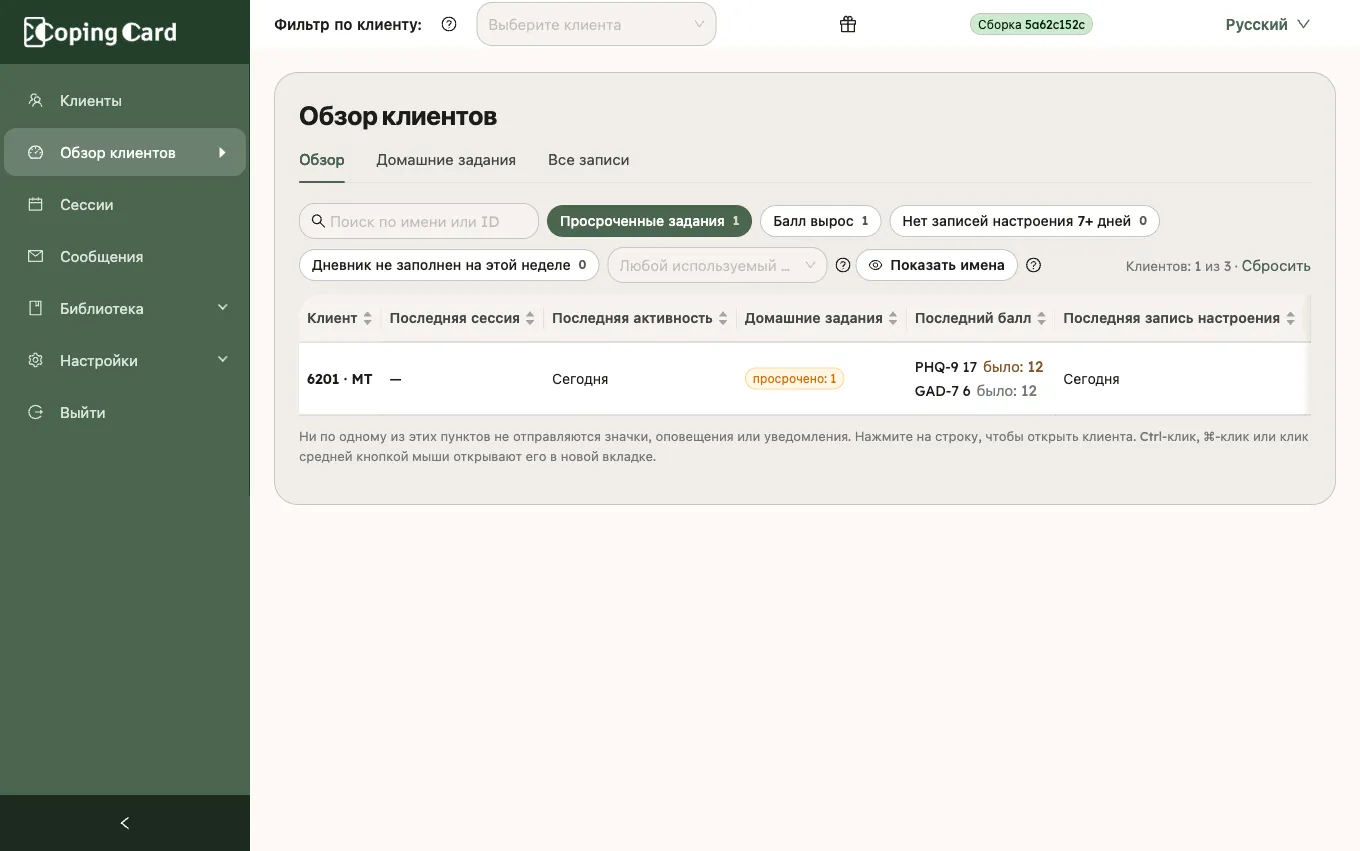Viewport: 1360px width, 851px height.
Task: Open the Выберите клиента dropdown
Action: (x=596, y=24)
